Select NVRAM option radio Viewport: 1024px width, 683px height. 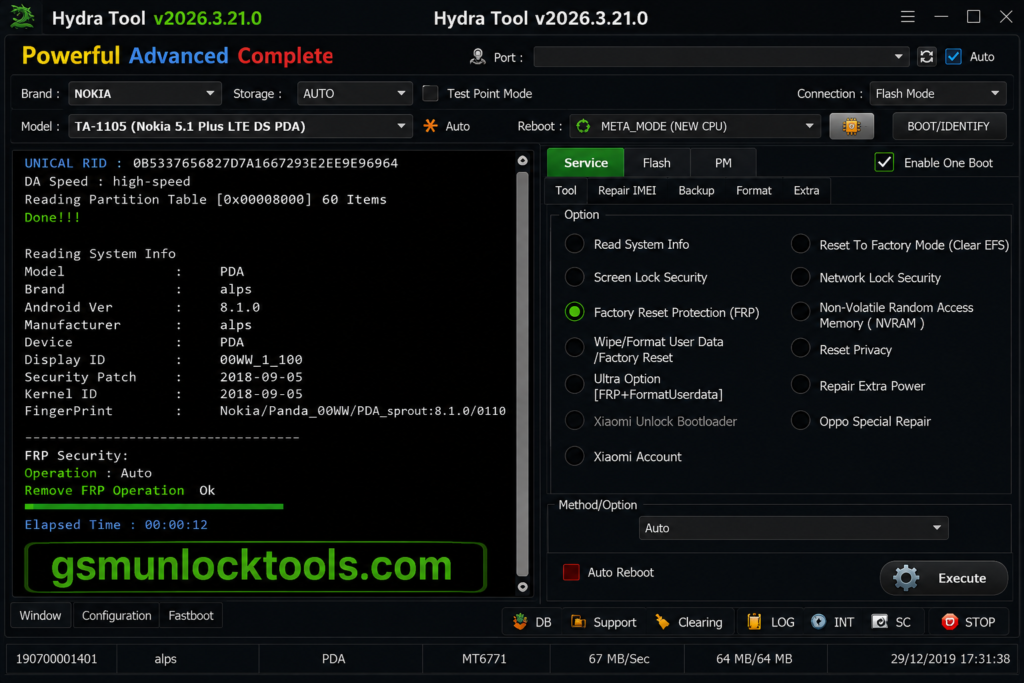click(x=800, y=312)
